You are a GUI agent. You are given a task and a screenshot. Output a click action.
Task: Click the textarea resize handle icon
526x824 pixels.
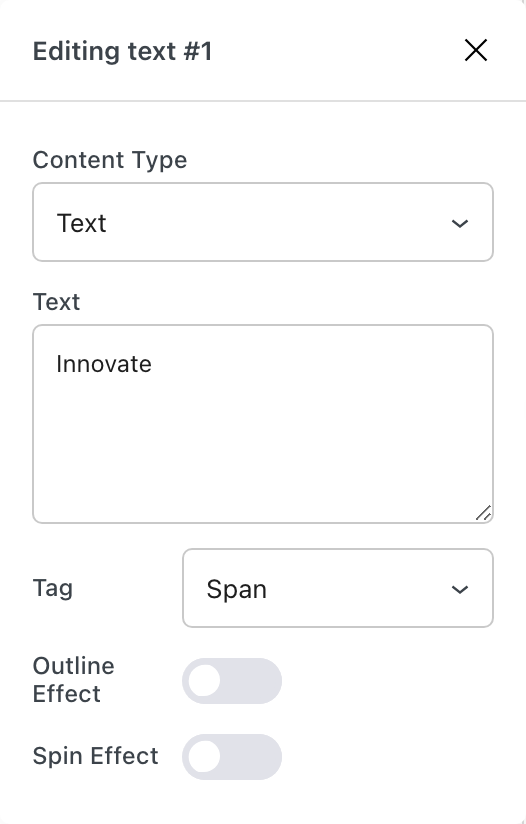(x=483, y=513)
